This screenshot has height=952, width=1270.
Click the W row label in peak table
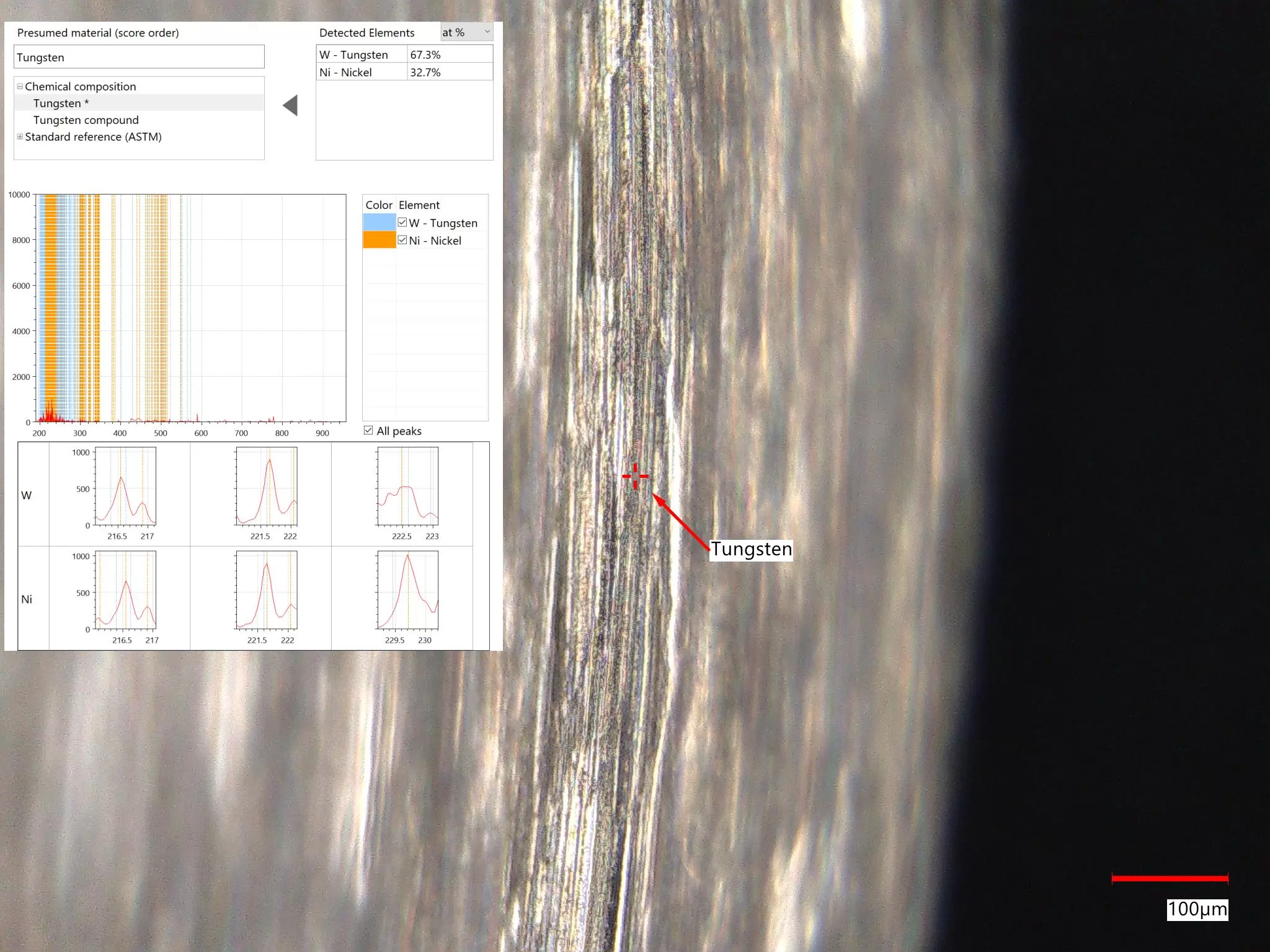pos(26,495)
